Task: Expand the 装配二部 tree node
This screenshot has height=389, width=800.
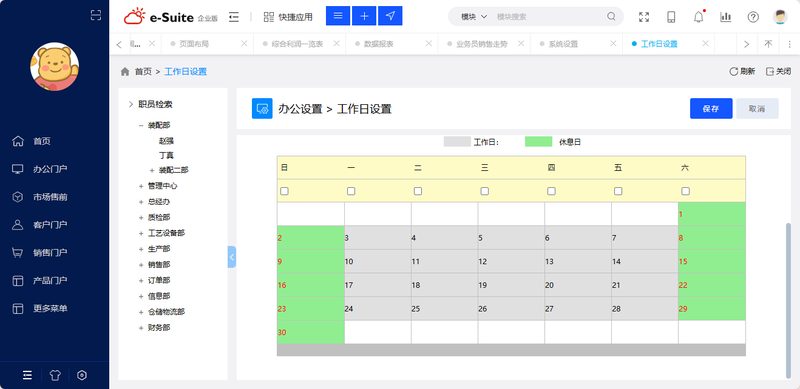Action: pos(152,170)
